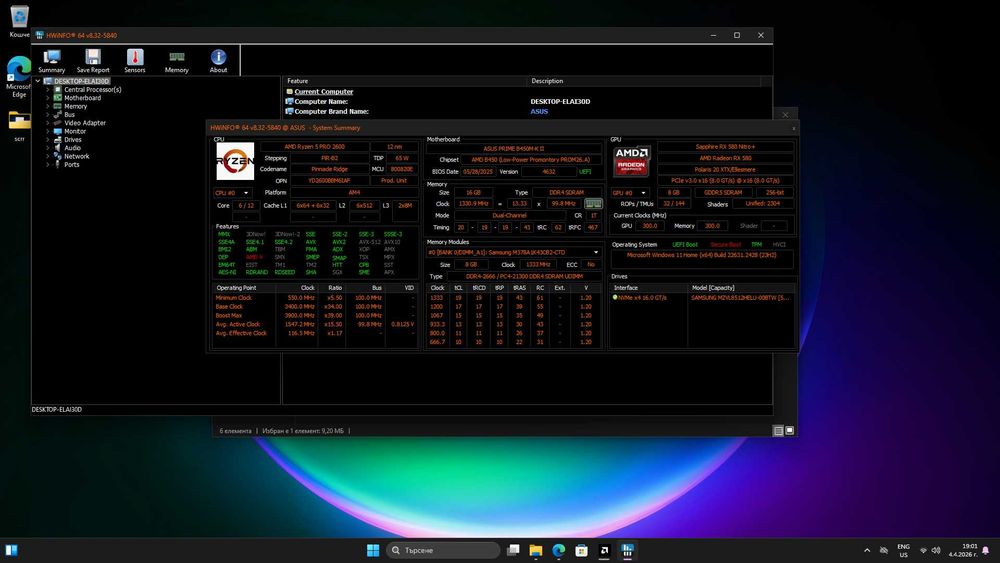Expand the Bus tree node
This screenshot has height=563, width=1000.
[x=48, y=114]
